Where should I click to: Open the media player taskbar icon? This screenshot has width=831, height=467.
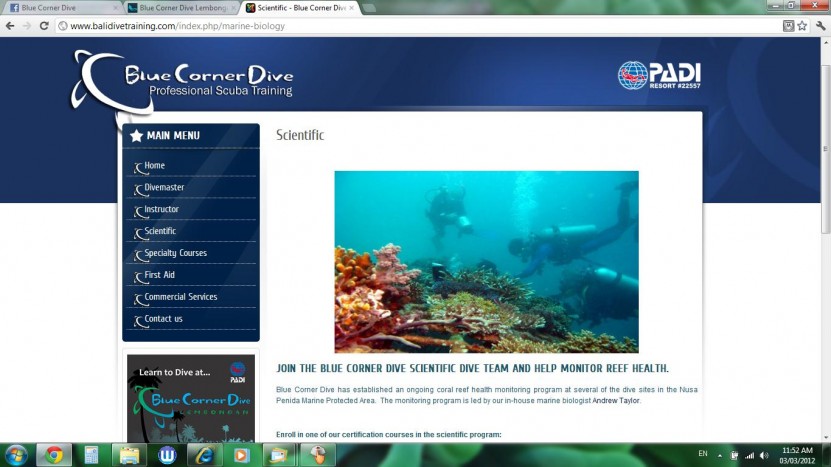click(x=242, y=455)
